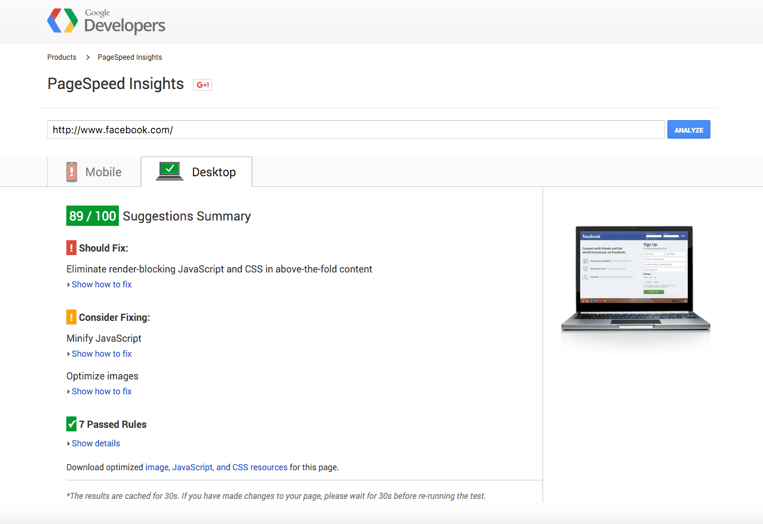The height and width of the screenshot is (524, 763).
Task: Select the Desktop tab
Action: [x=197, y=172]
